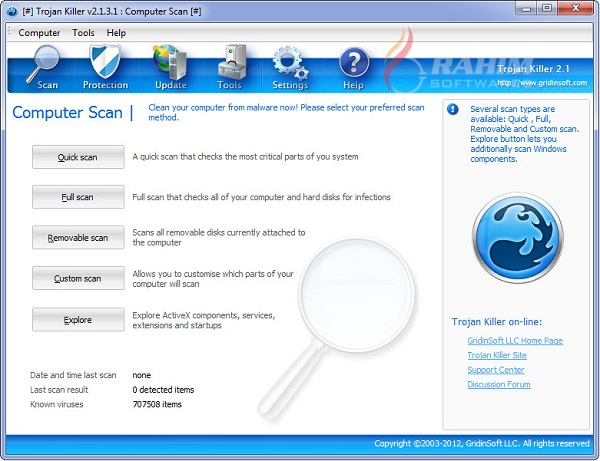The image size is (600, 461).
Task: Click the app icon in title bar
Action: tap(12, 11)
